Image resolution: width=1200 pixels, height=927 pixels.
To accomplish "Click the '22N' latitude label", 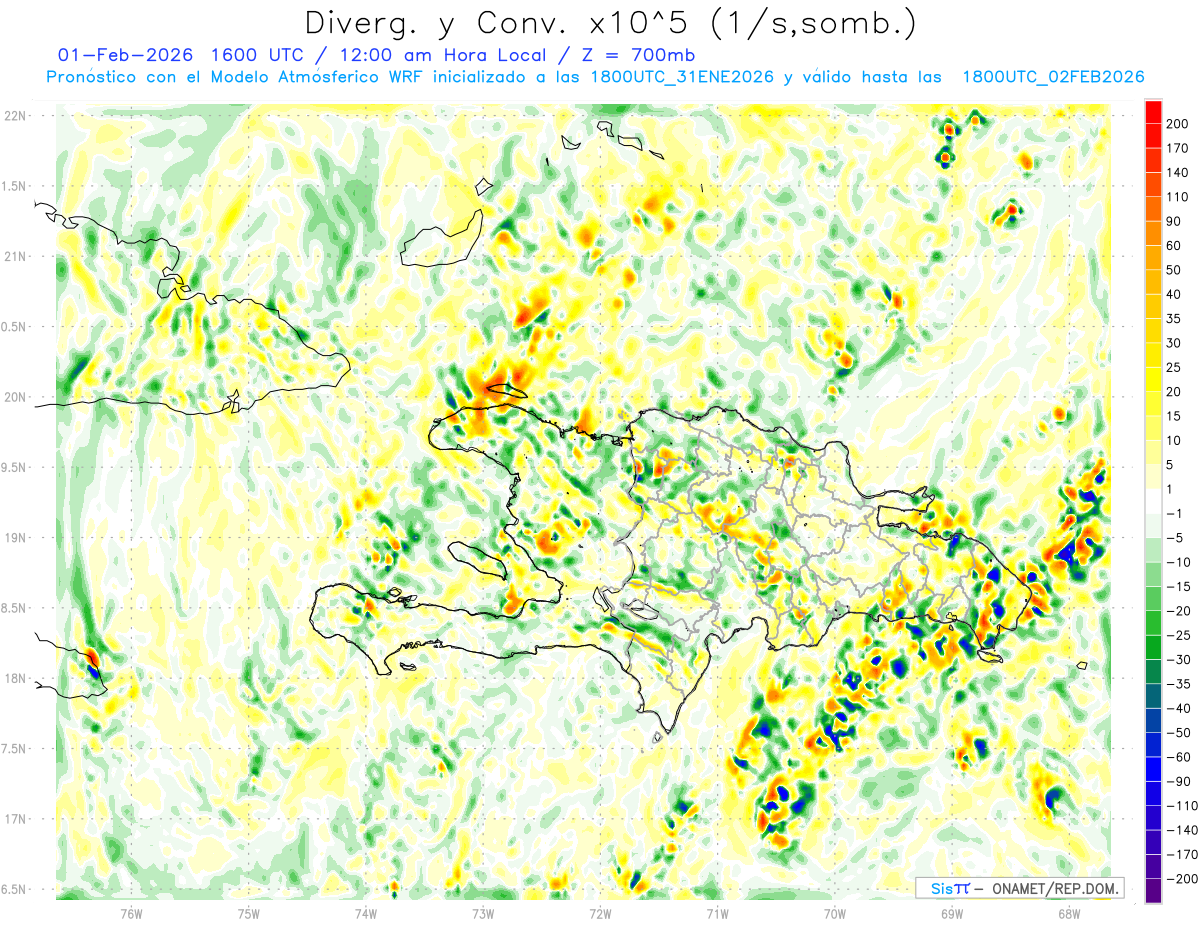I will click(15, 116).
